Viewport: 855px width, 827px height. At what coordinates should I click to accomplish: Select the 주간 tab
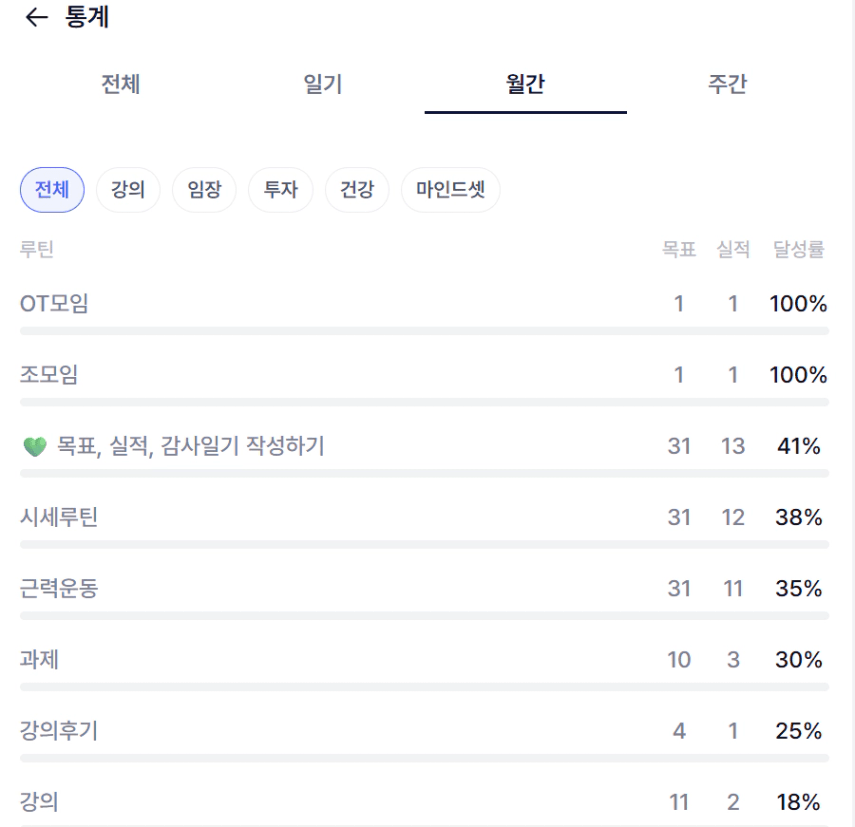727,85
